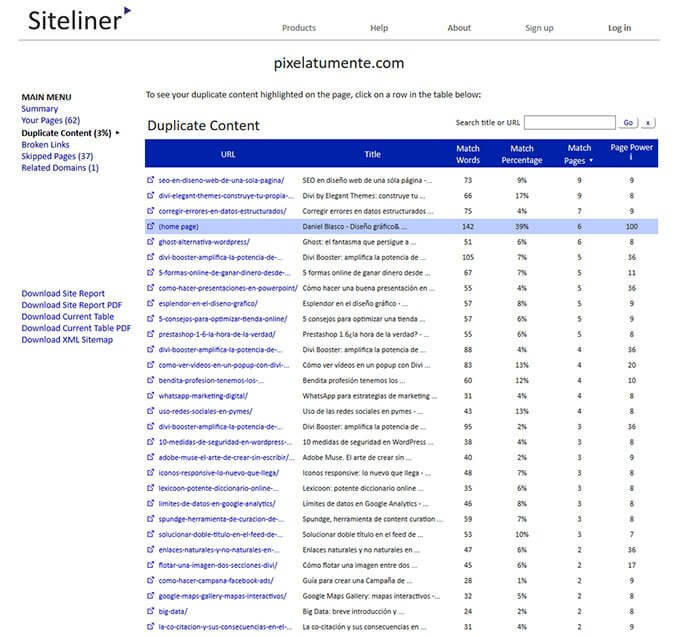The height and width of the screenshot is (637, 680).
Task: Open external link icon for solucionar-doble-titulo row
Action: point(150,534)
